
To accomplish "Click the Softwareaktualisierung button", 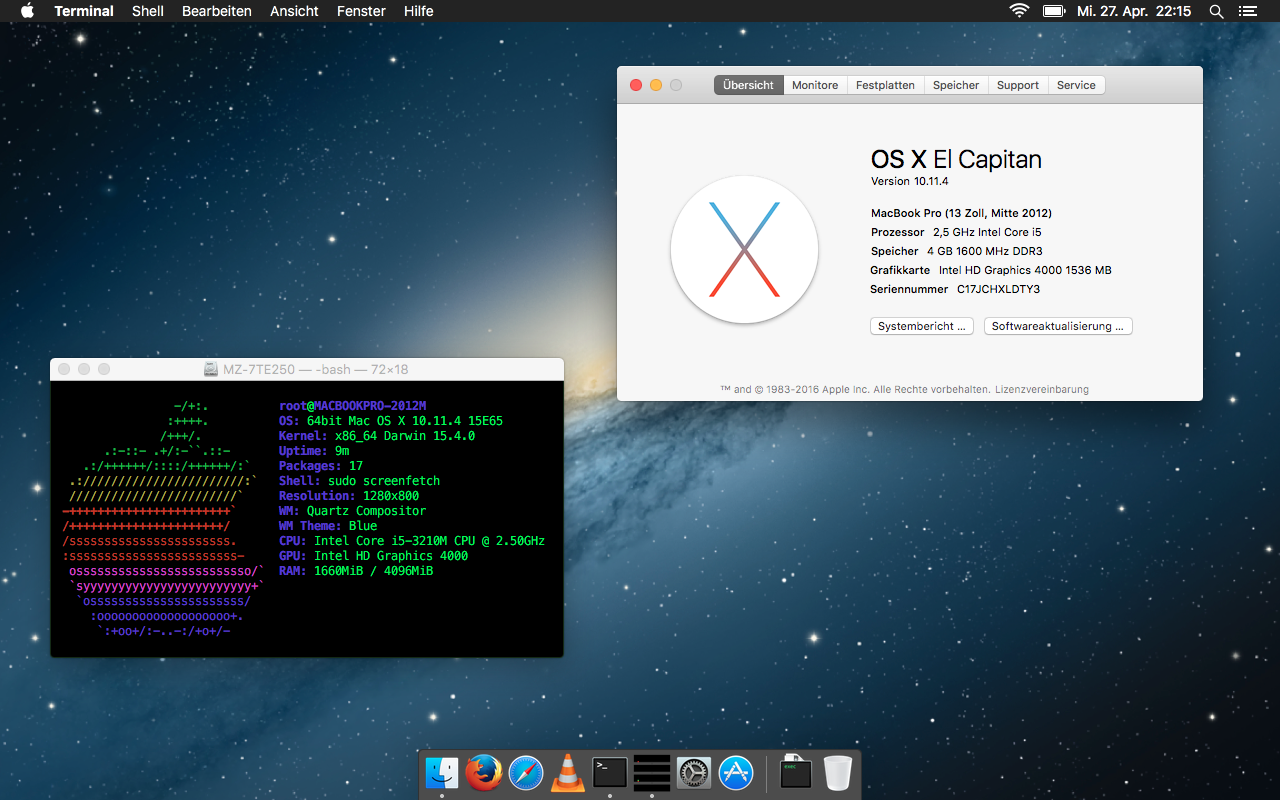I will coord(1058,326).
